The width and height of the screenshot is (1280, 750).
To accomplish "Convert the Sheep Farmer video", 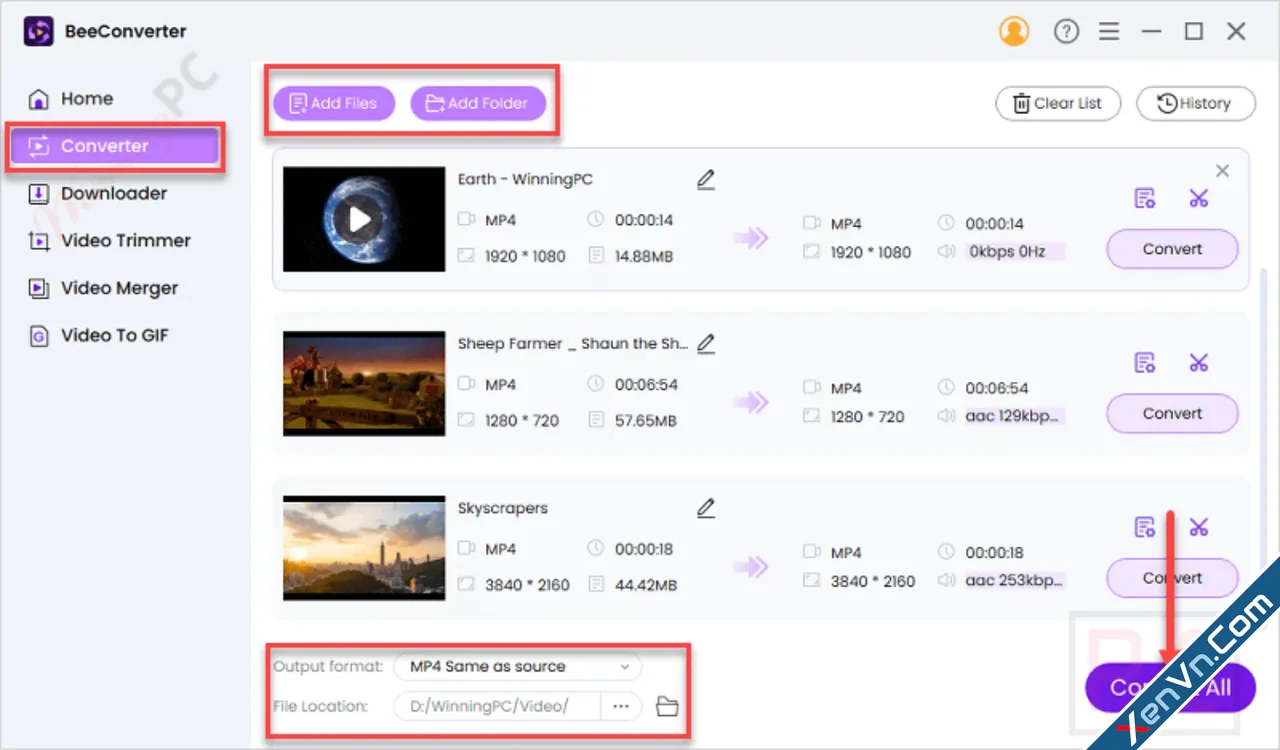I will pos(1172,413).
